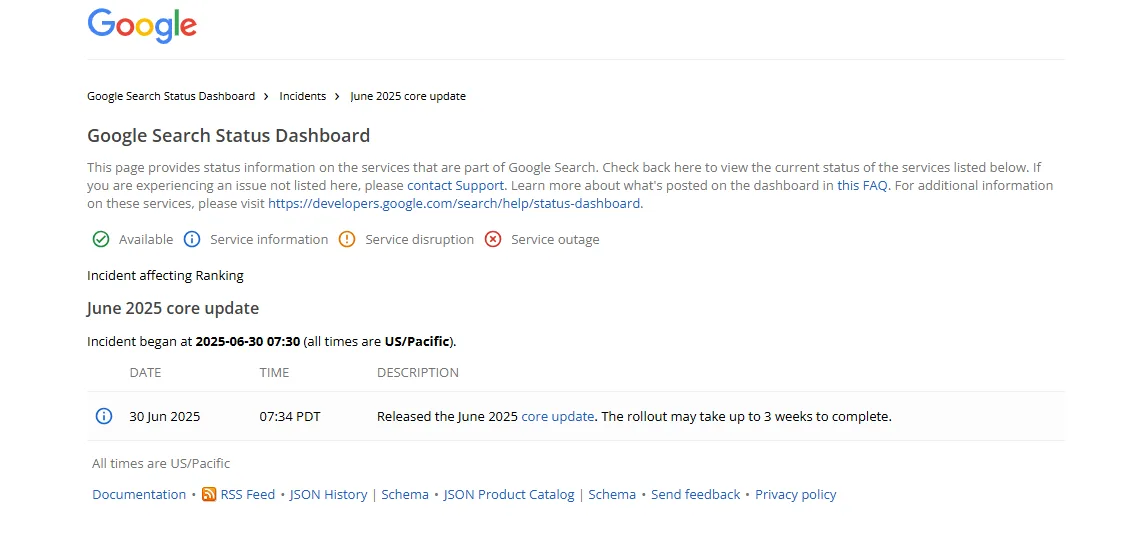1139x552 pixels.
Task: Click the chevron after Google Search Status Dashboard
Action: point(267,96)
